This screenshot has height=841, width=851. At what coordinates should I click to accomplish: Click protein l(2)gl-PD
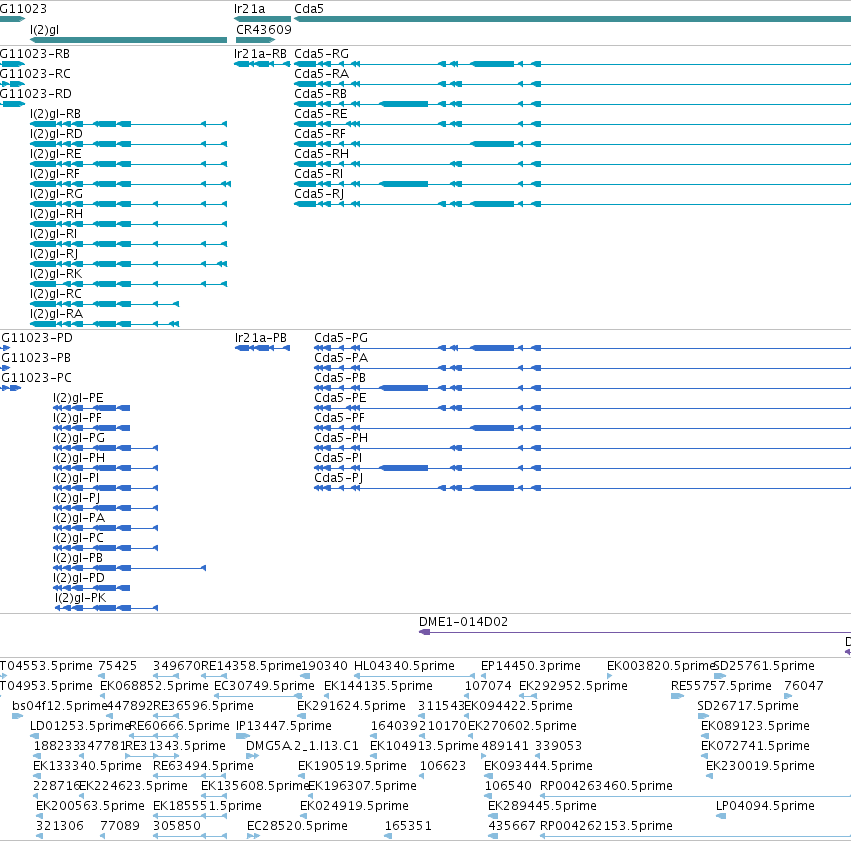[91, 588]
